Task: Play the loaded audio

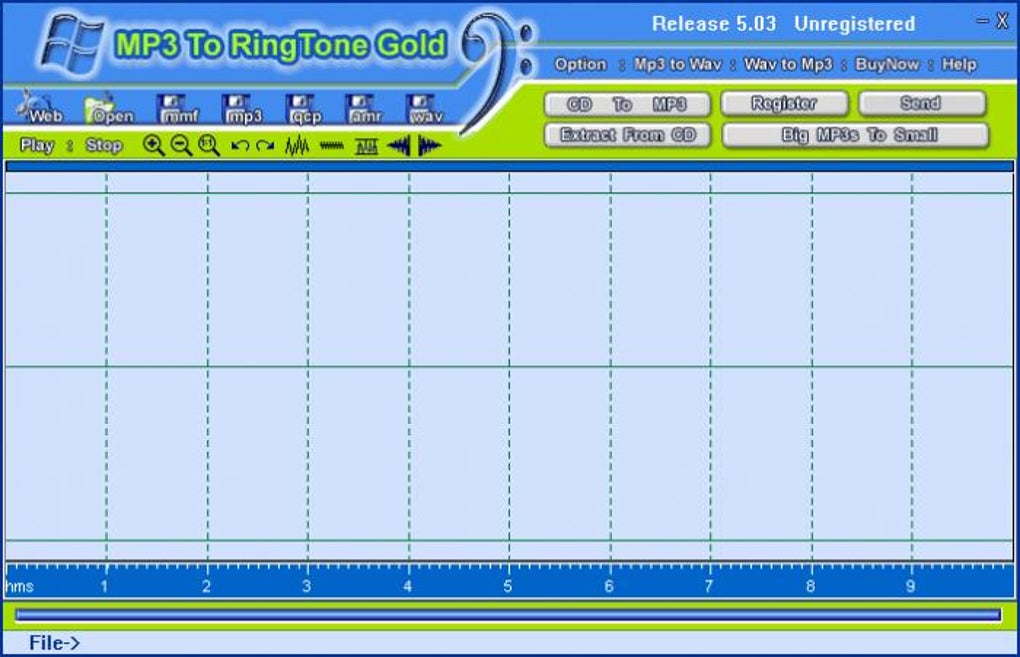Action: 37,145
